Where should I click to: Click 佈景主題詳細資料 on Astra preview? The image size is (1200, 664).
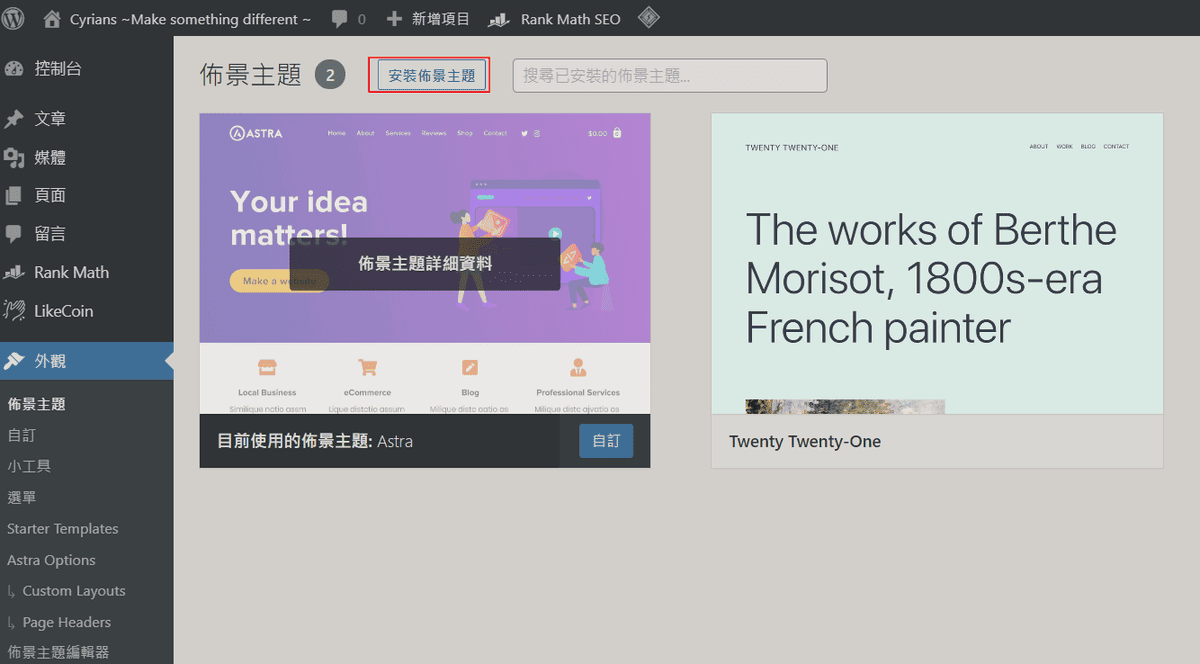pos(425,264)
